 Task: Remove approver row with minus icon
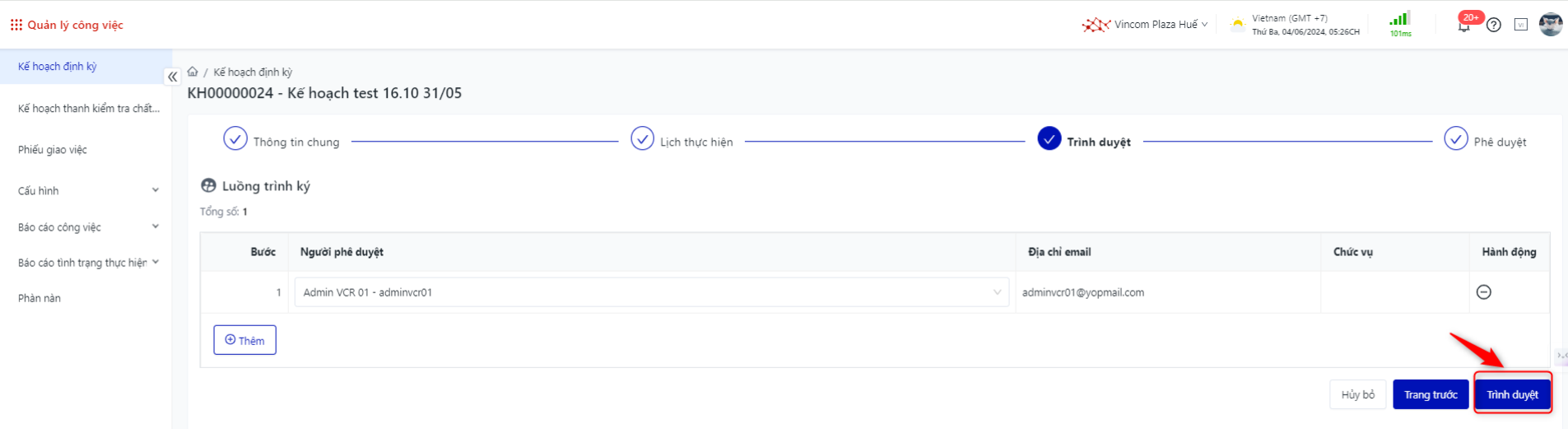click(1484, 292)
